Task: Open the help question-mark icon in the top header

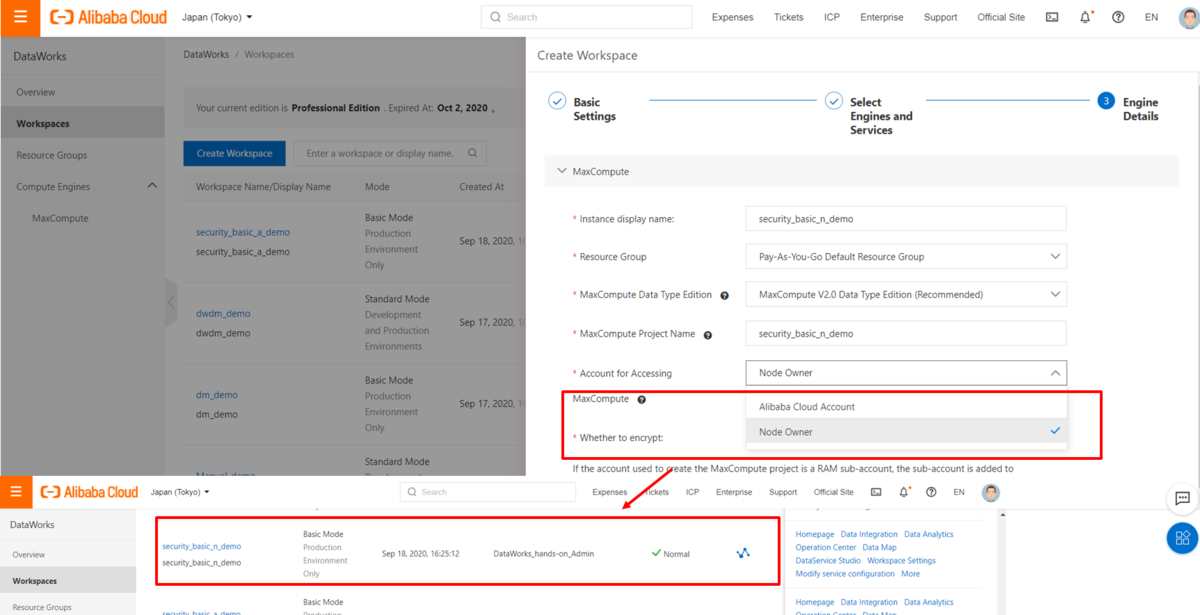Action: pos(1118,17)
